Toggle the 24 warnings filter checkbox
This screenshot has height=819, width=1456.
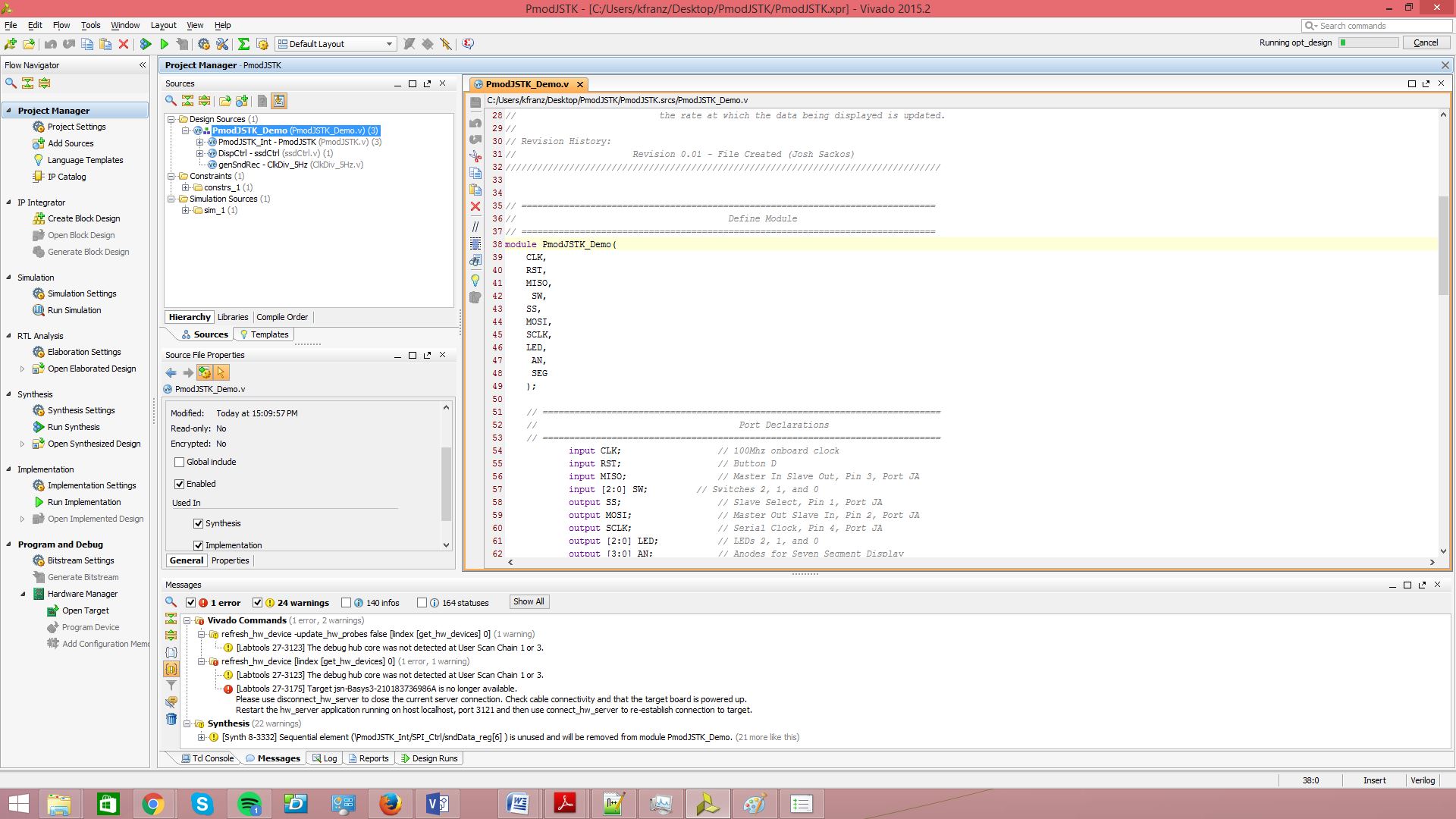(257, 603)
